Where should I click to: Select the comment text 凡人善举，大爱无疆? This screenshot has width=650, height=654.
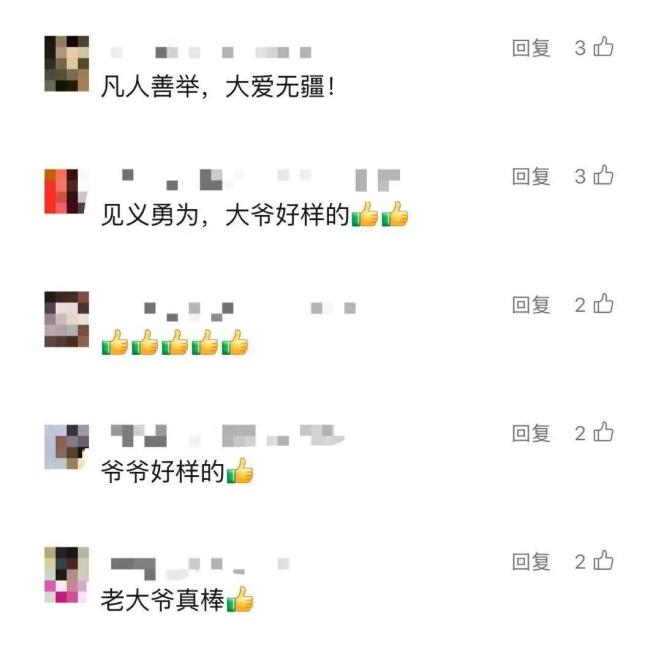pos(217,87)
